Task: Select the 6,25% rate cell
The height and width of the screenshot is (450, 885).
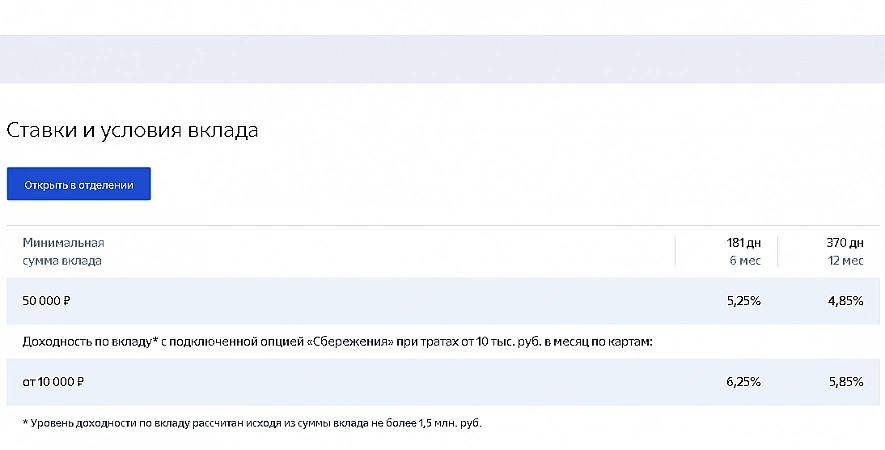Action: [x=744, y=381]
